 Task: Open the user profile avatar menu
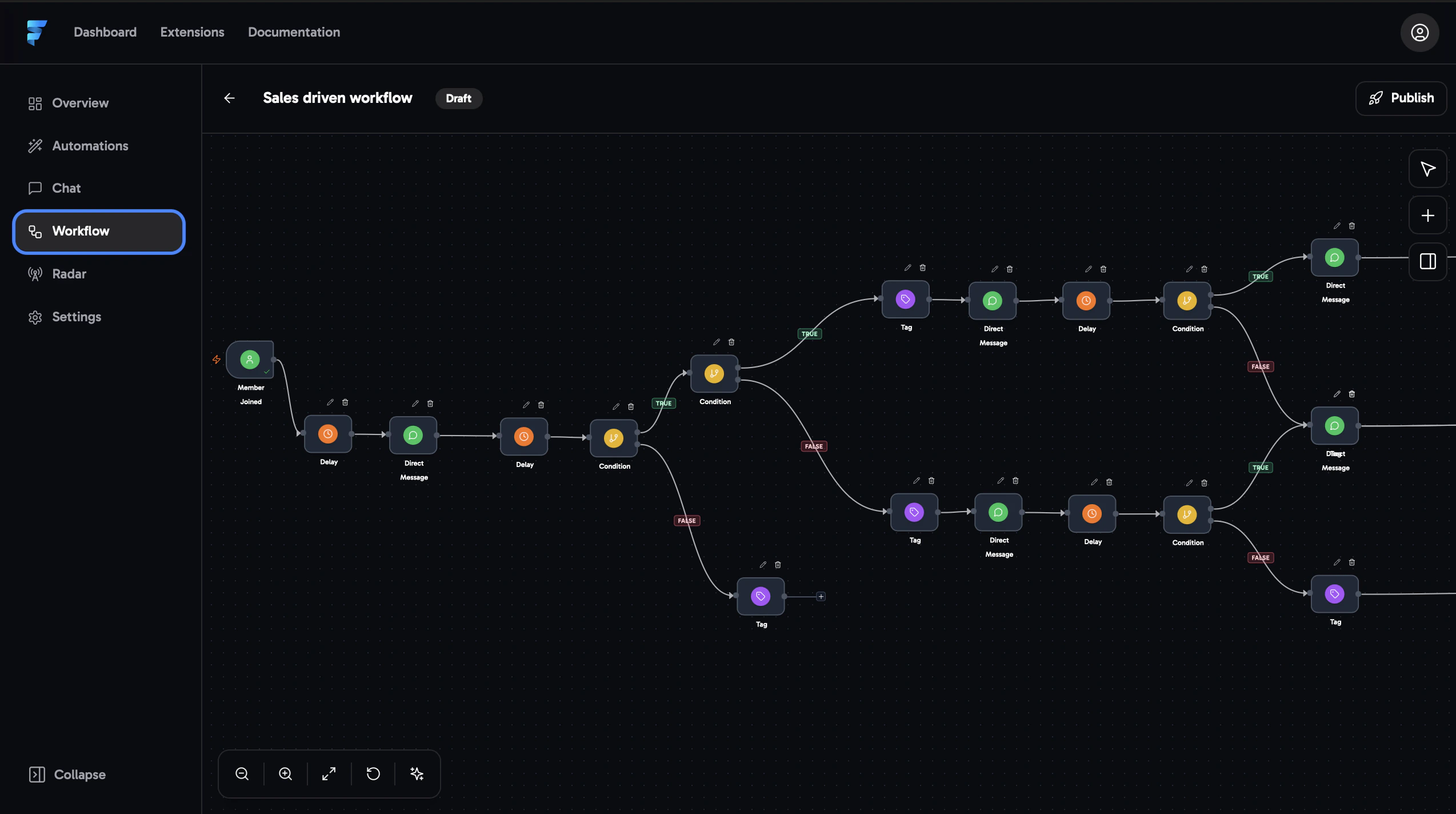click(x=1419, y=33)
